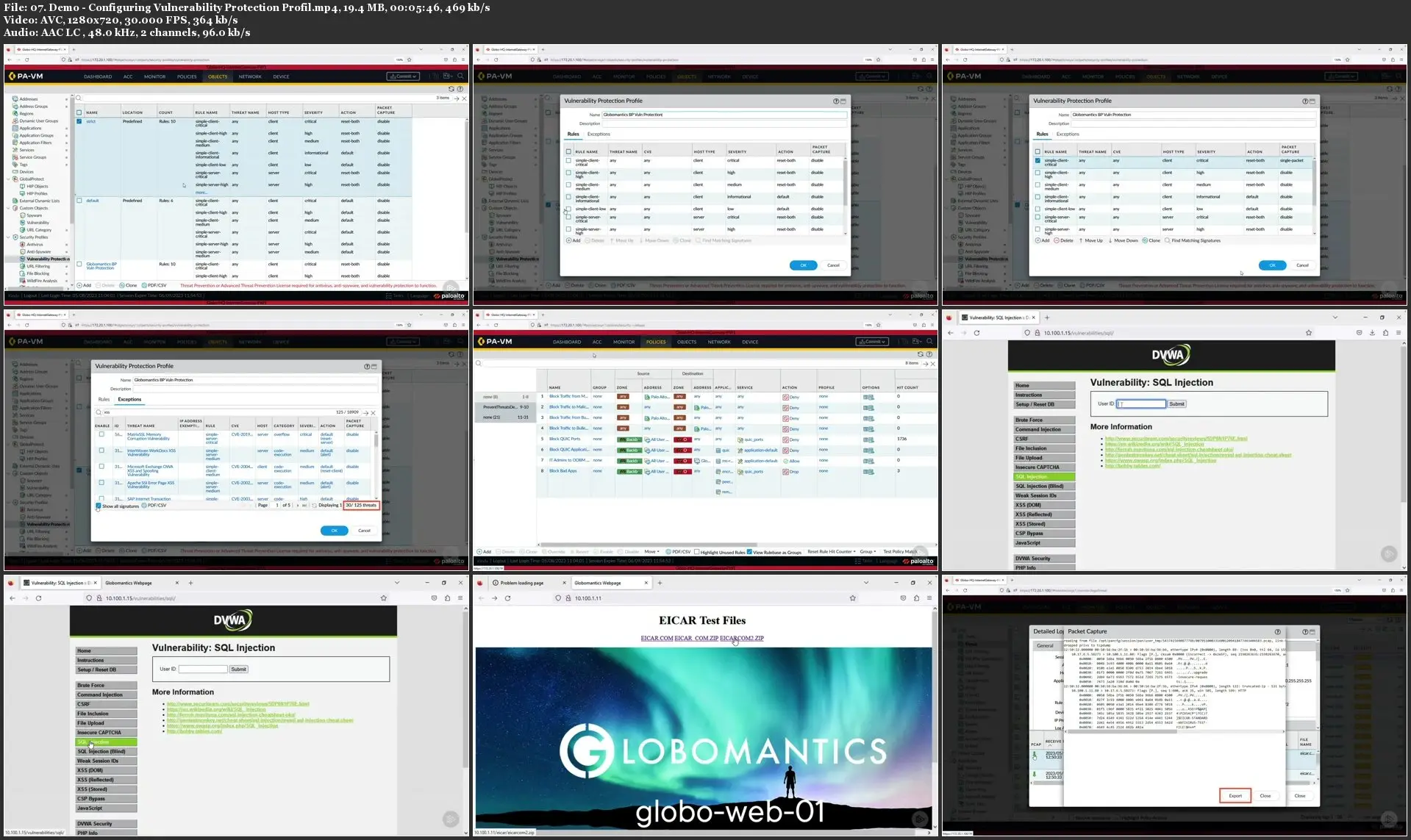Open the EICAR.COM test file link
This screenshot has width=1411, height=840.
pos(657,638)
